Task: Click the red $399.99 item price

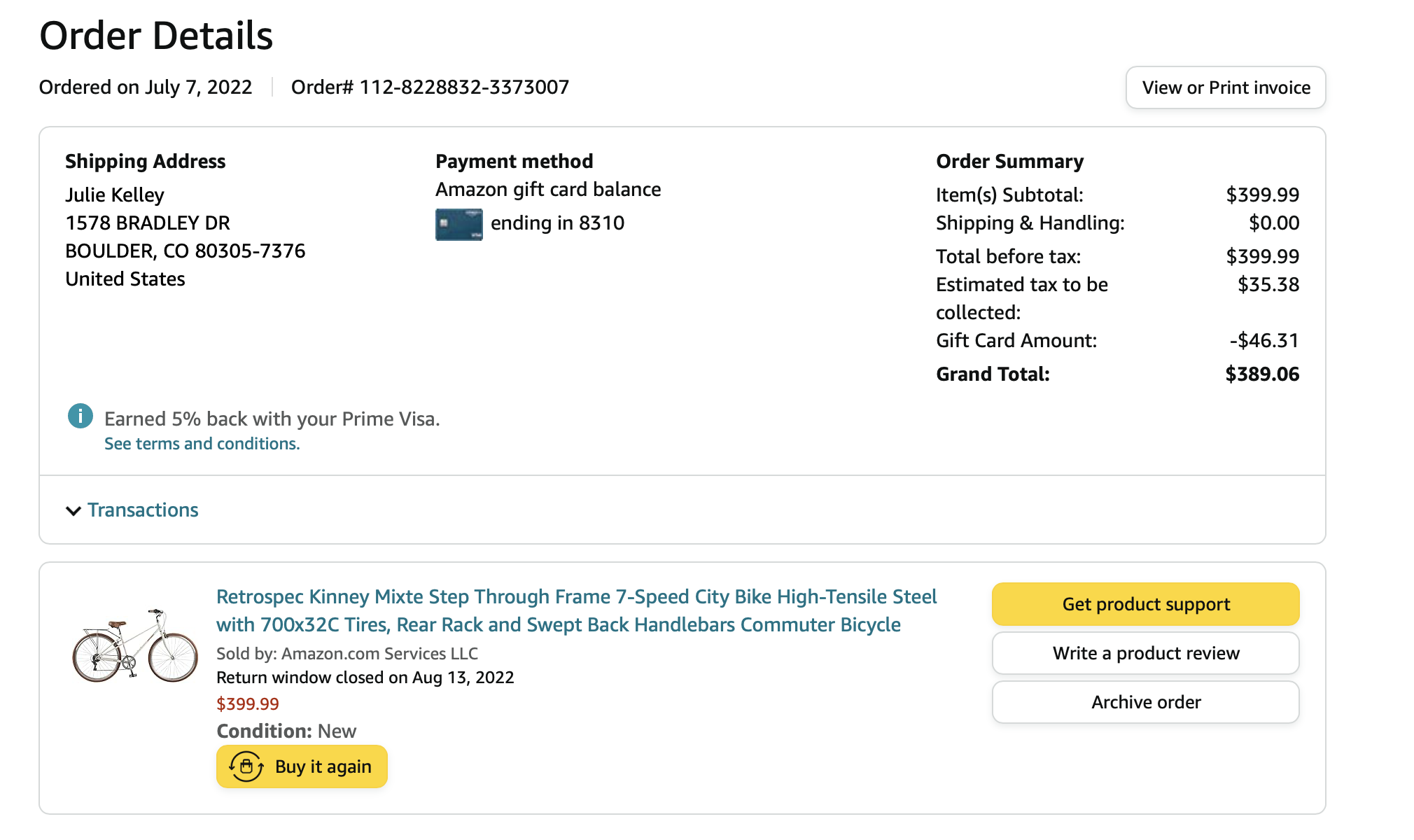Action: click(247, 703)
